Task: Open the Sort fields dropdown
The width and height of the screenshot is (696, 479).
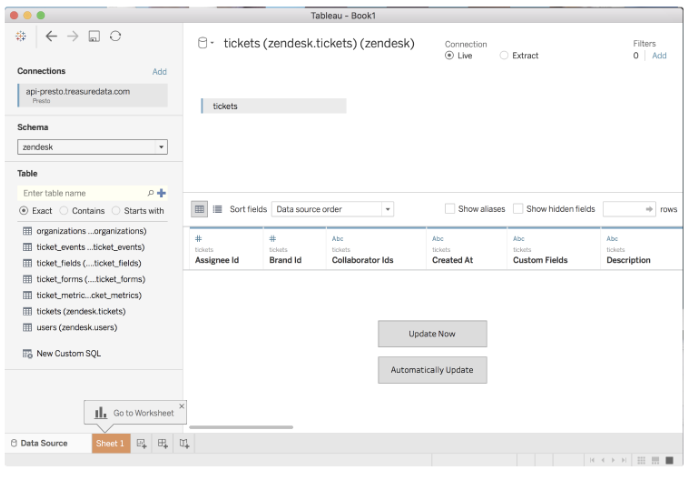Action: pos(332,209)
